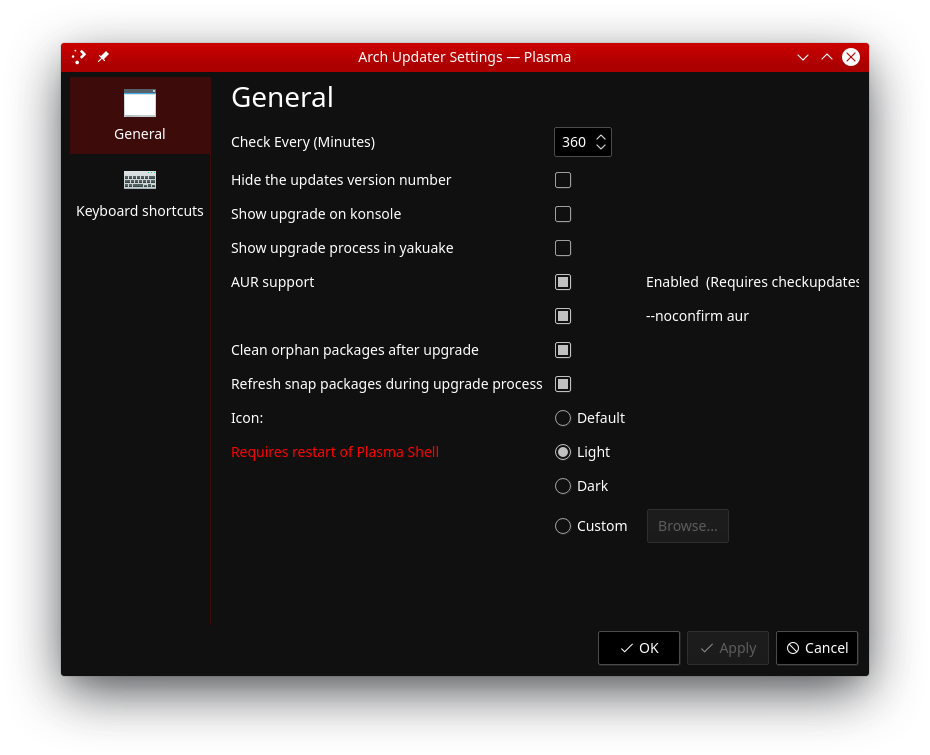Toggle Clean orphan packages after upgrade
The width and height of the screenshot is (930, 755).
(563, 350)
